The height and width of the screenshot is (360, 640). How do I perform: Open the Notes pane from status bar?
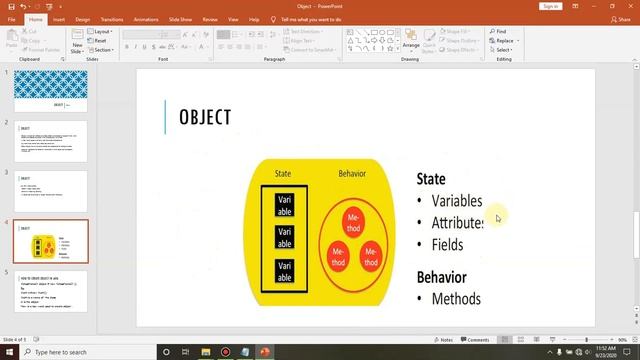(x=443, y=340)
